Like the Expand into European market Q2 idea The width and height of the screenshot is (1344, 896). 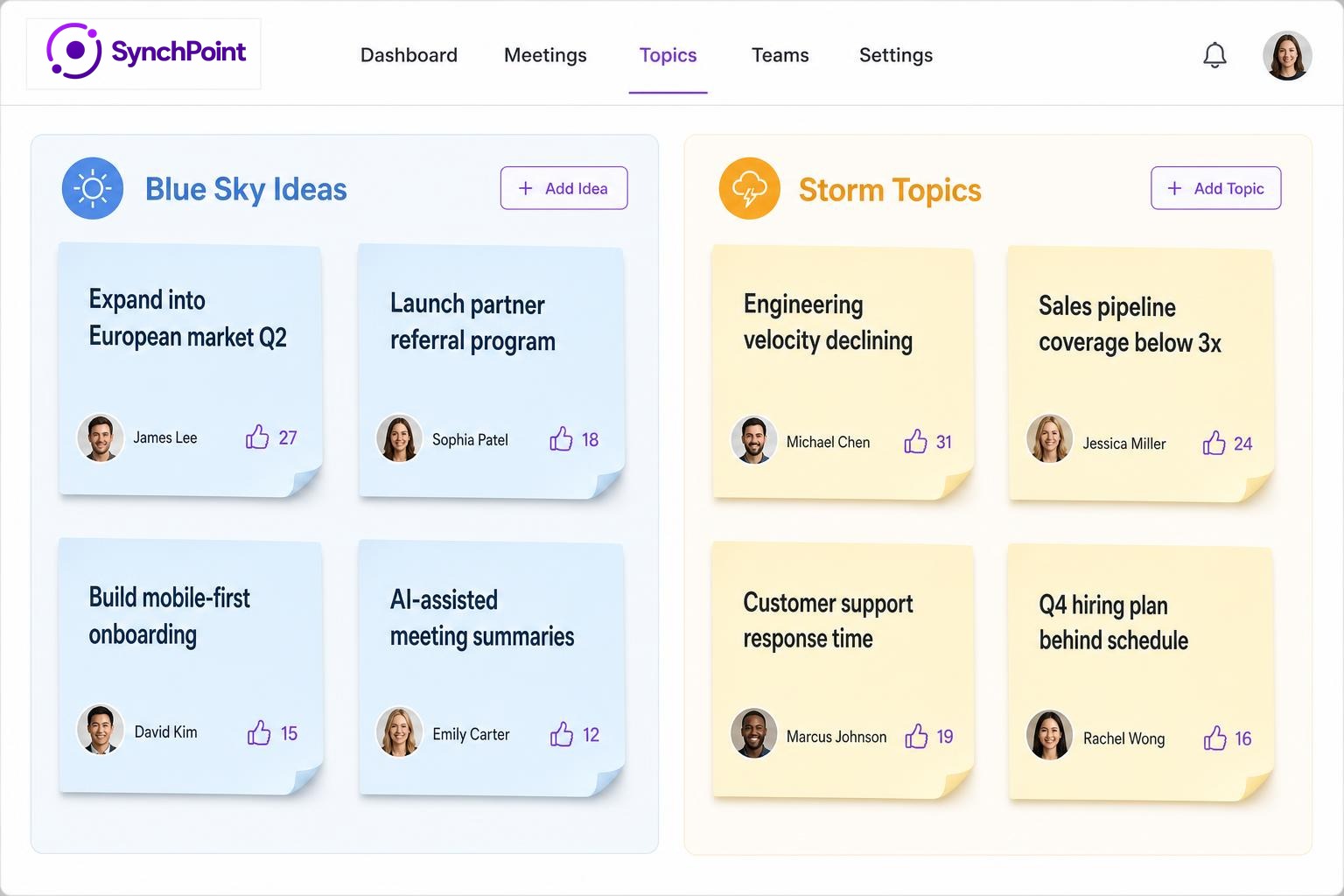257,437
